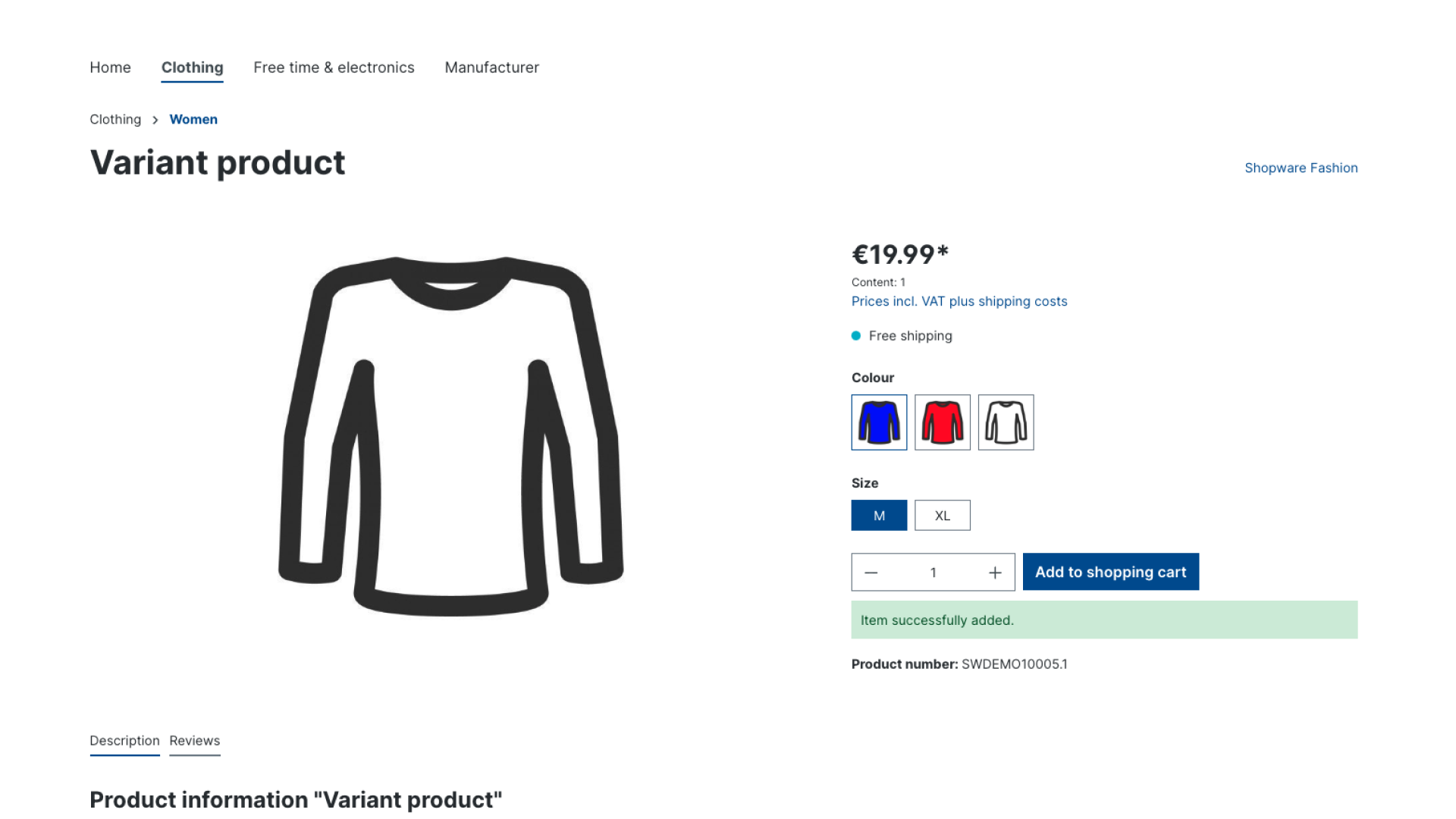Select size XL button

(x=942, y=514)
